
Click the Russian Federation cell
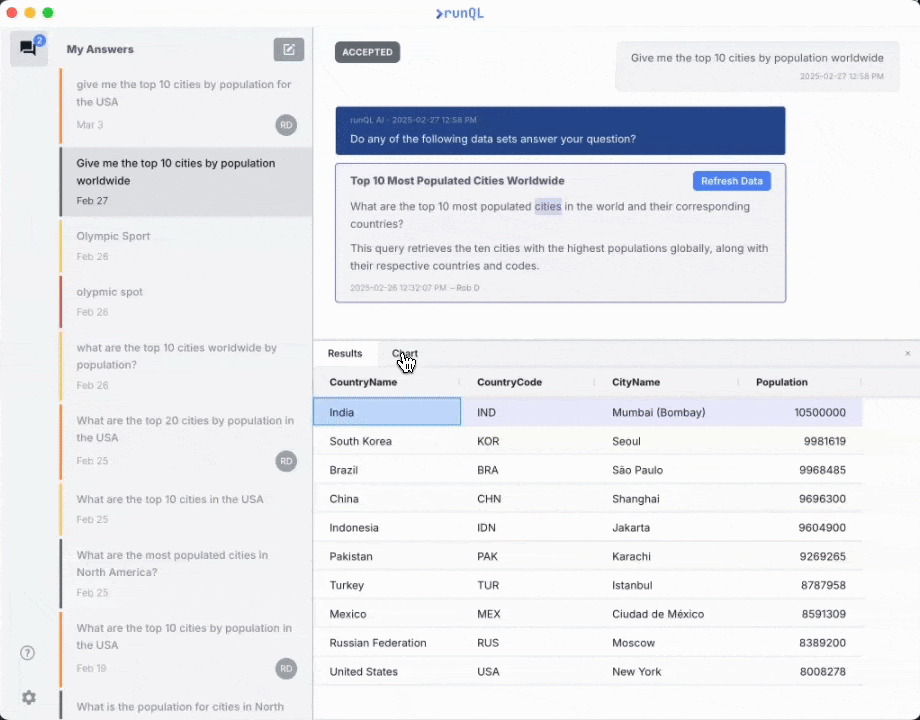tap(387, 643)
